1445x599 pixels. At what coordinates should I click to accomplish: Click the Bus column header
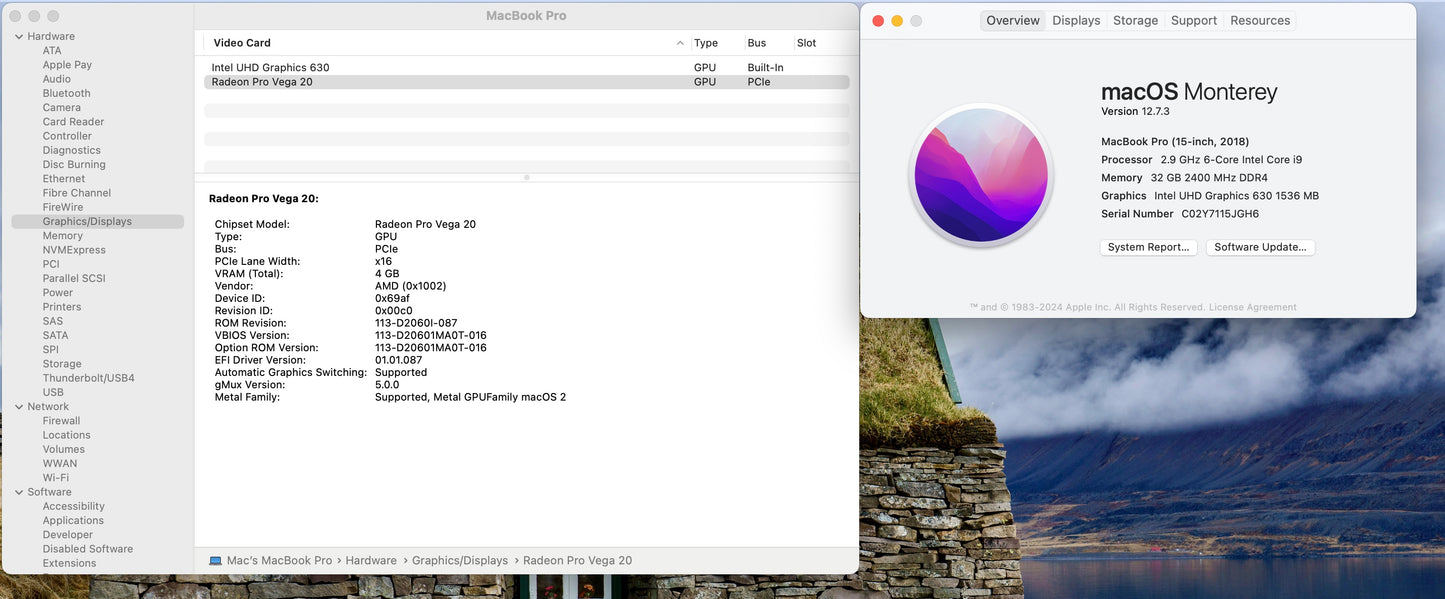click(757, 43)
